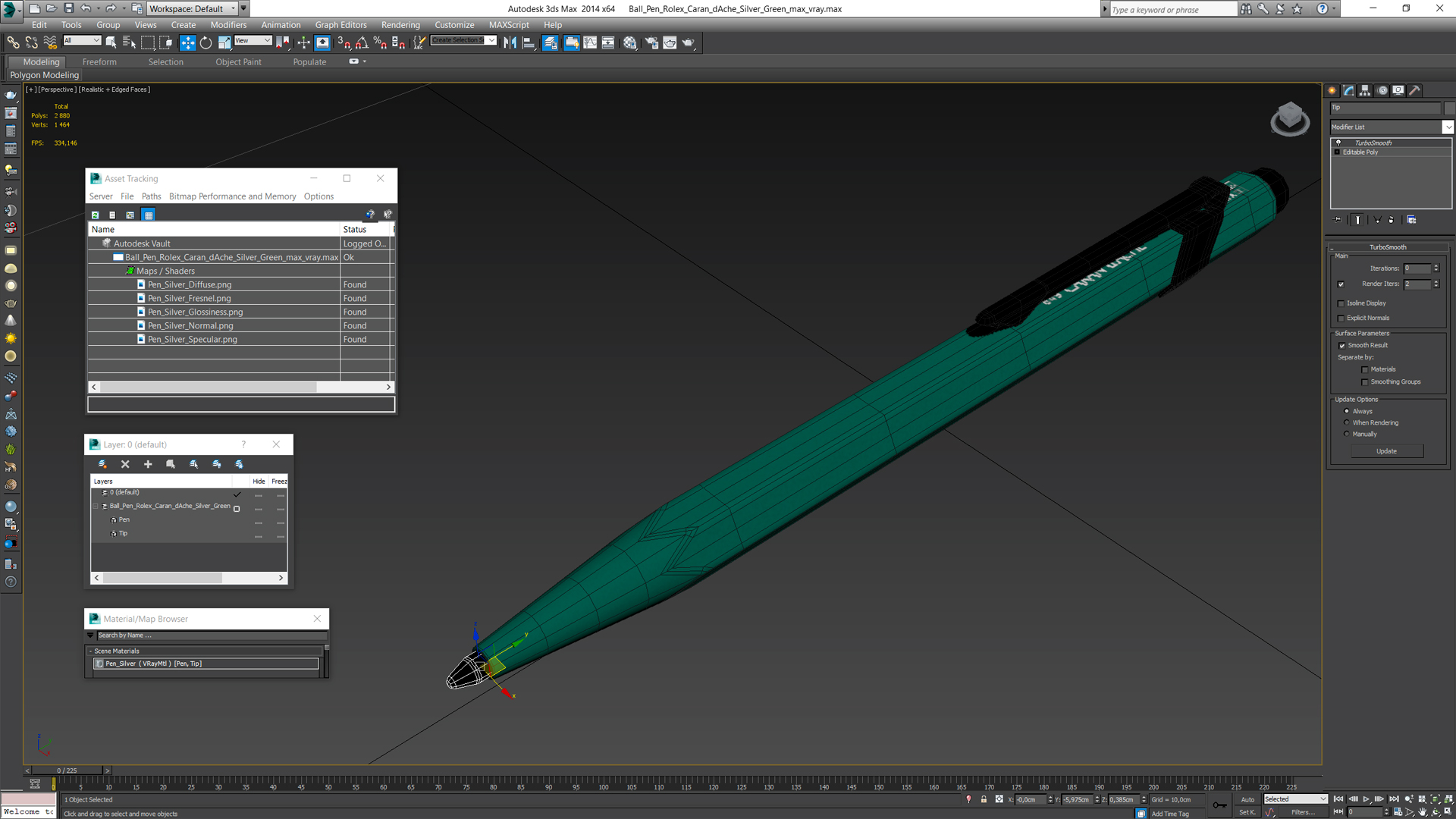The image size is (1456, 819).
Task: Activate the Select and Scale tool
Action: (x=224, y=42)
